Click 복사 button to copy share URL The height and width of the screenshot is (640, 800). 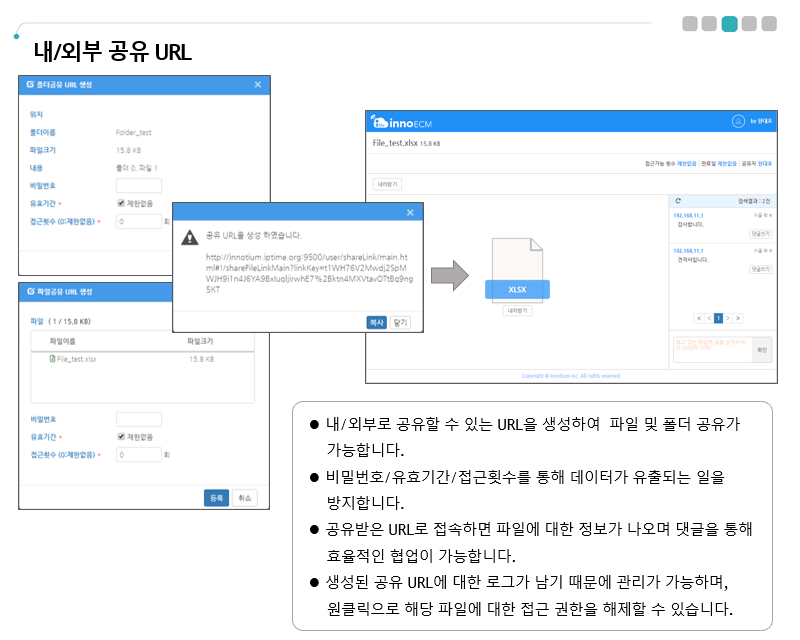[x=376, y=322]
